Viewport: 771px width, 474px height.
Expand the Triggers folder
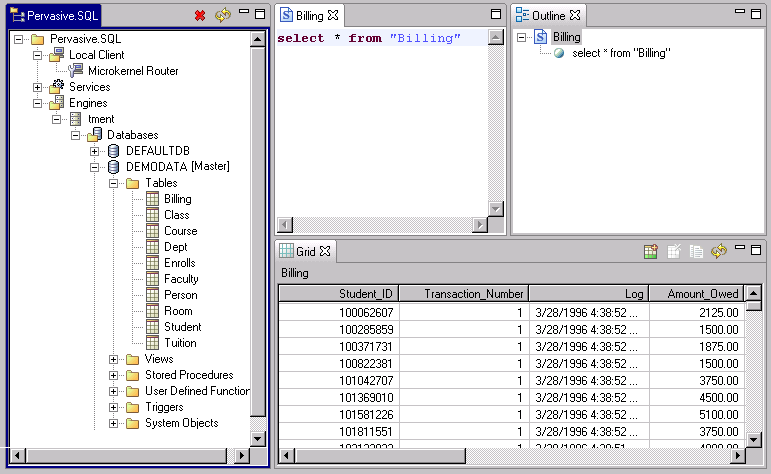coord(114,407)
